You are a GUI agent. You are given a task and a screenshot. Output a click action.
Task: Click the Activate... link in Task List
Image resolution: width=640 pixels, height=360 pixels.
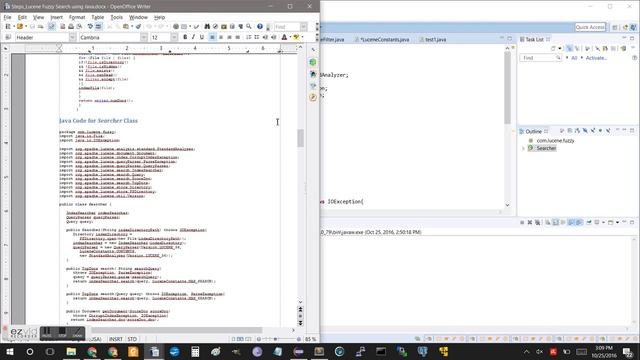tap(596, 58)
